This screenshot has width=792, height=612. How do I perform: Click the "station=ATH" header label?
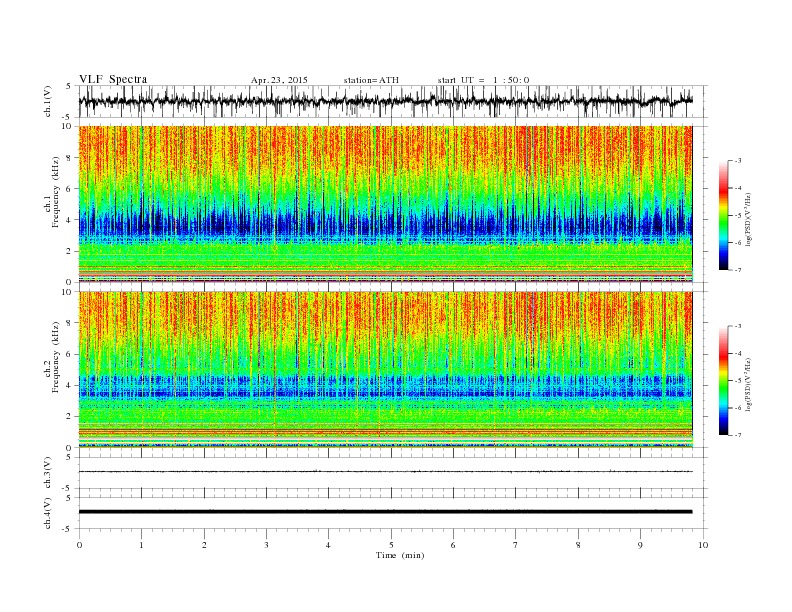coord(371,80)
